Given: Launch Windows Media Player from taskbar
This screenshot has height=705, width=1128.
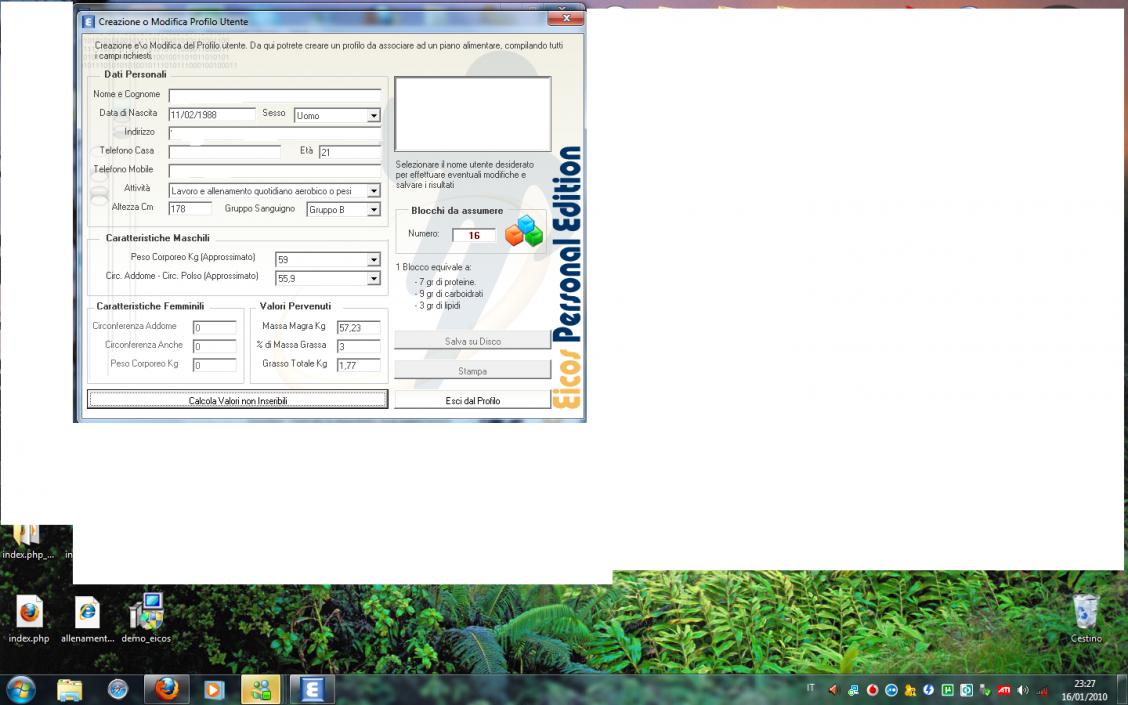Looking at the screenshot, I should pyautogui.click(x=214, y=689).
